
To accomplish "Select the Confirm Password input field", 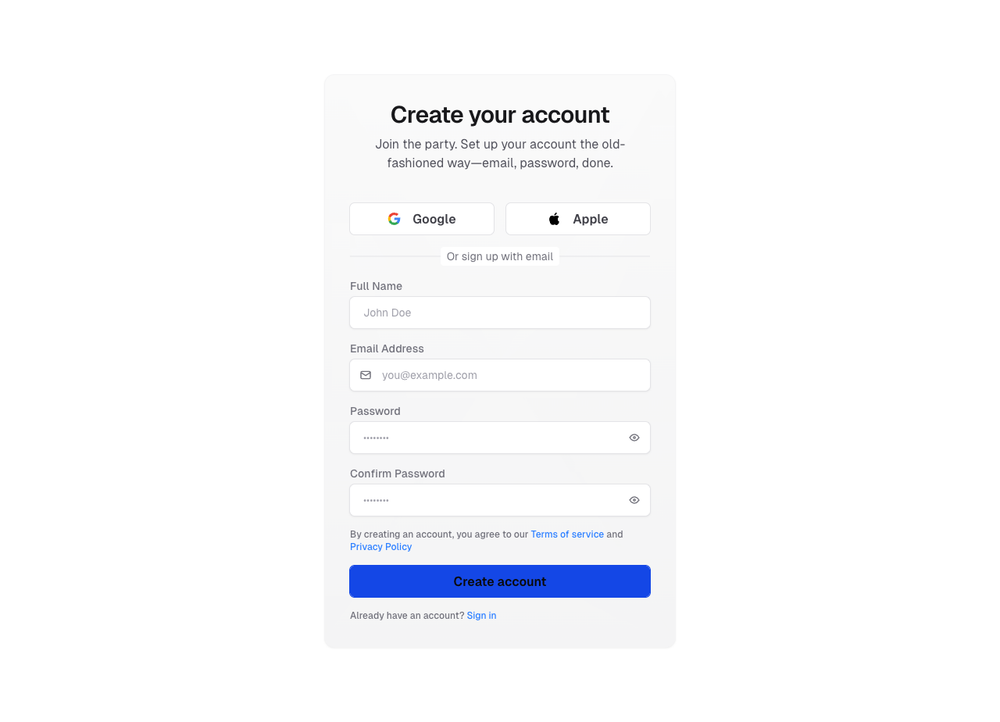I will [500, 500].
